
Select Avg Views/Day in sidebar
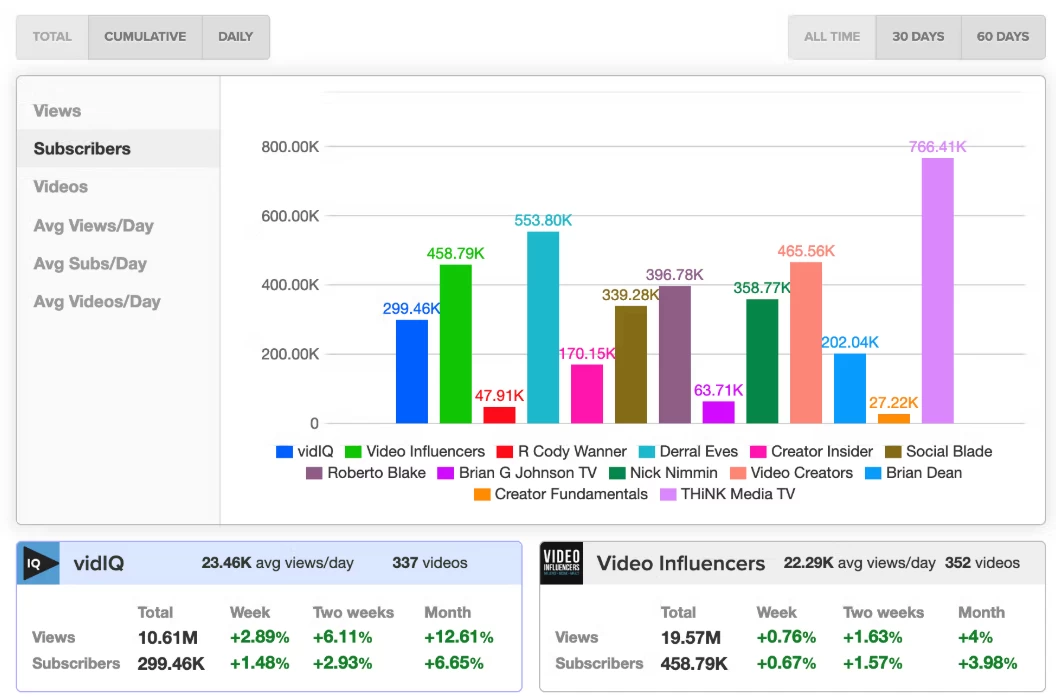[x=93, y=226]
